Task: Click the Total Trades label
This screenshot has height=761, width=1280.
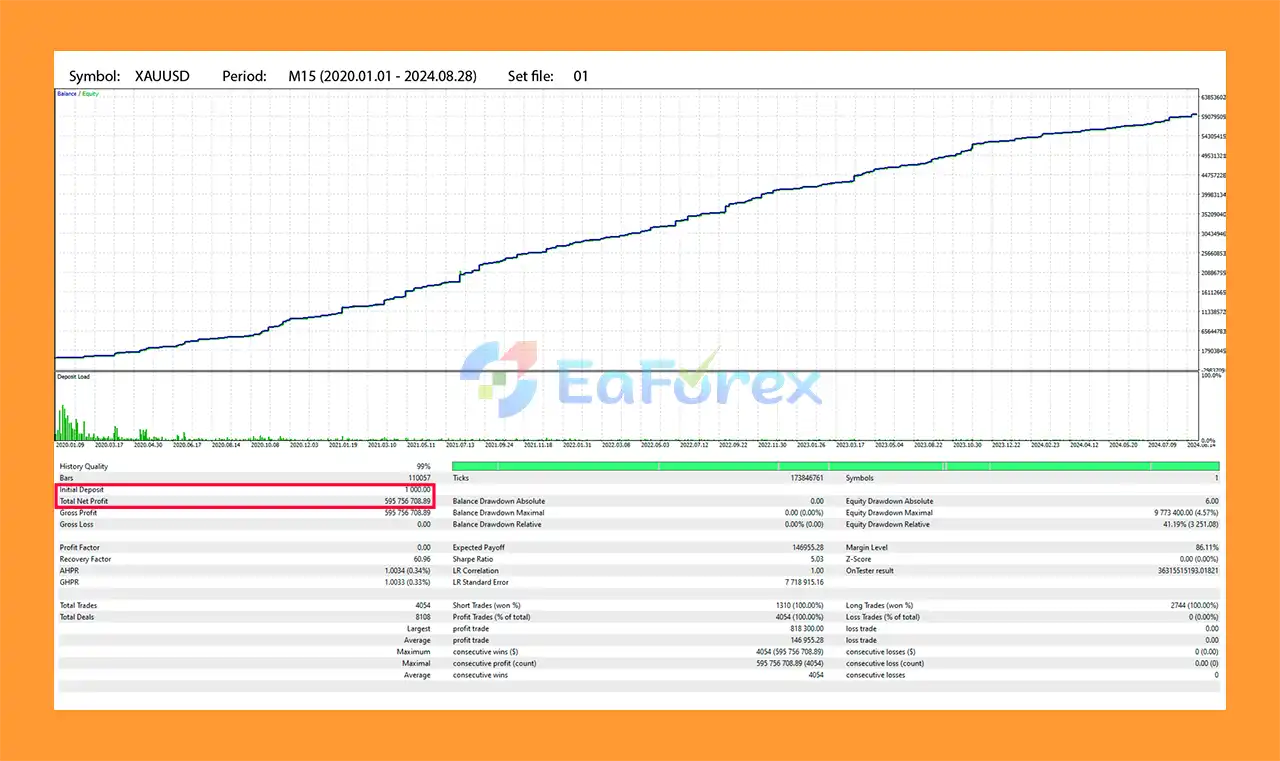Action: click(79, 606)
